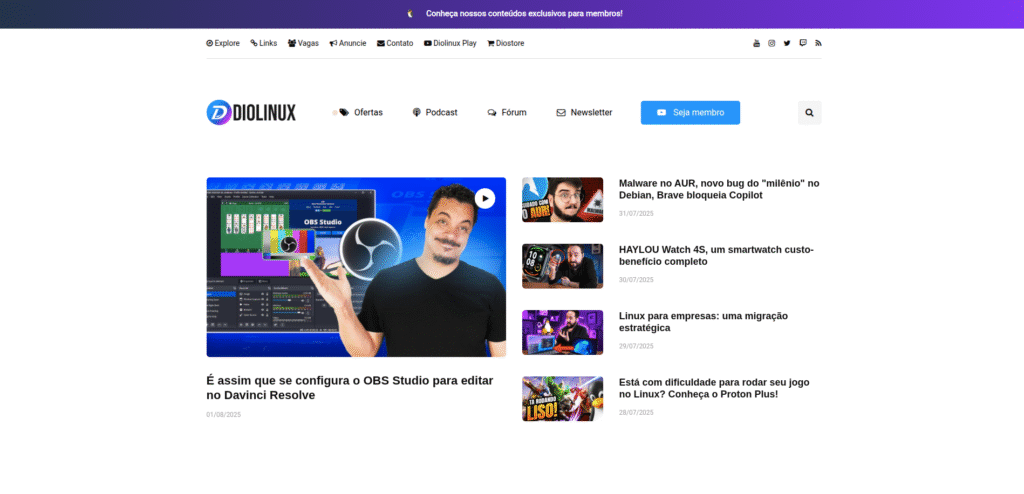
Task: Click the date 29/07/2025
Action: coord(636,346)
